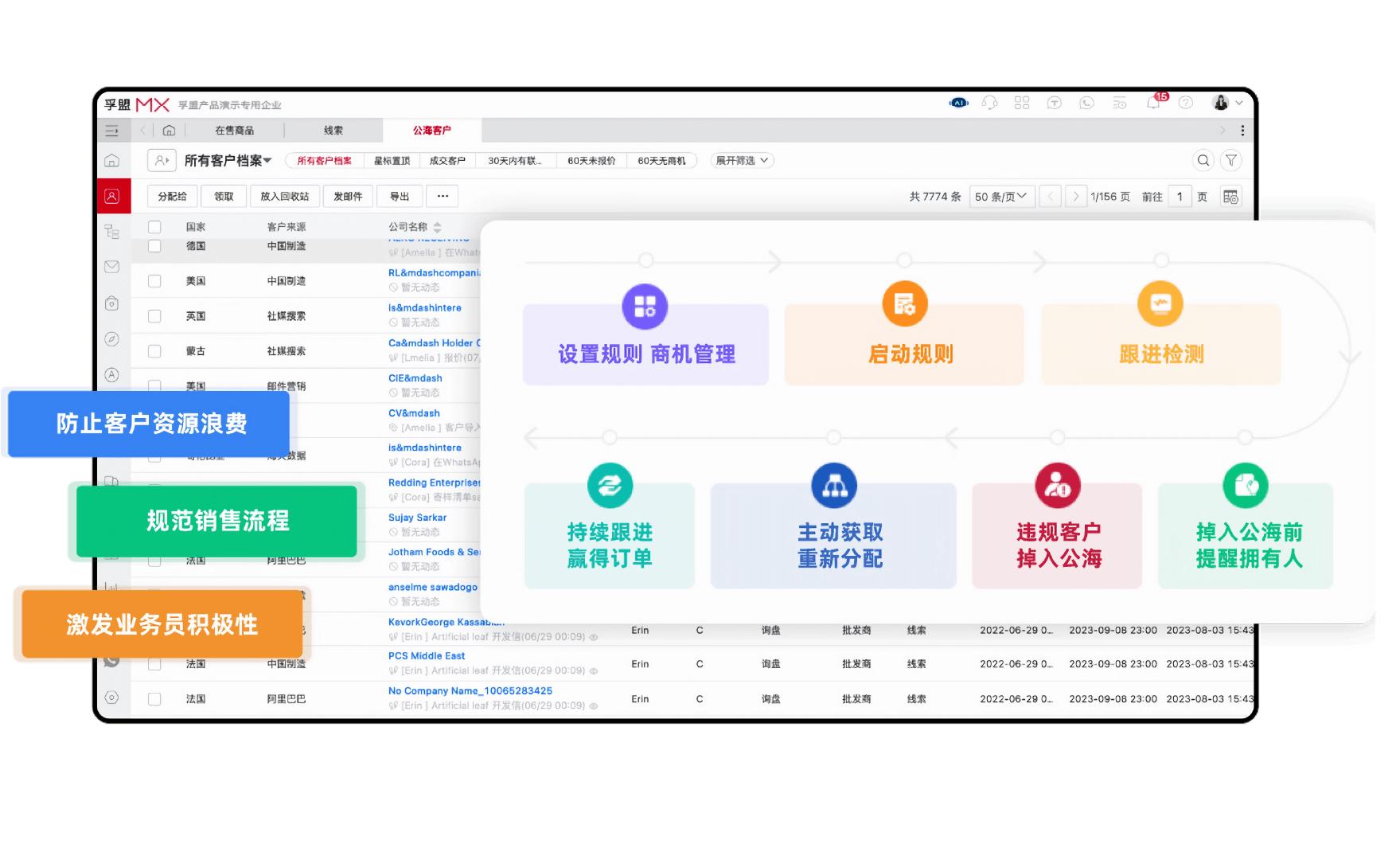Open the search magnifier icon
Screen dimensions: 1400x860
[x=1203, y=160]
